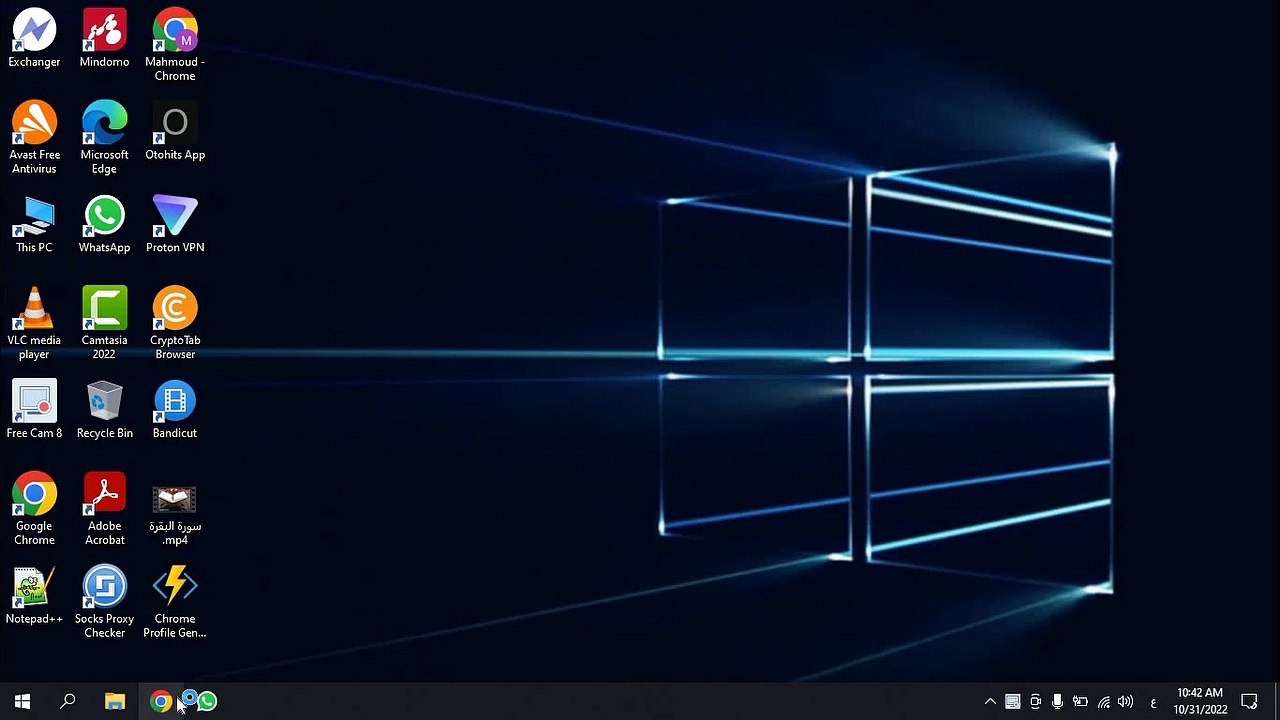Select the Proton VPN desktop icon
Screen dimensions: 1280x720
[175, 225]
